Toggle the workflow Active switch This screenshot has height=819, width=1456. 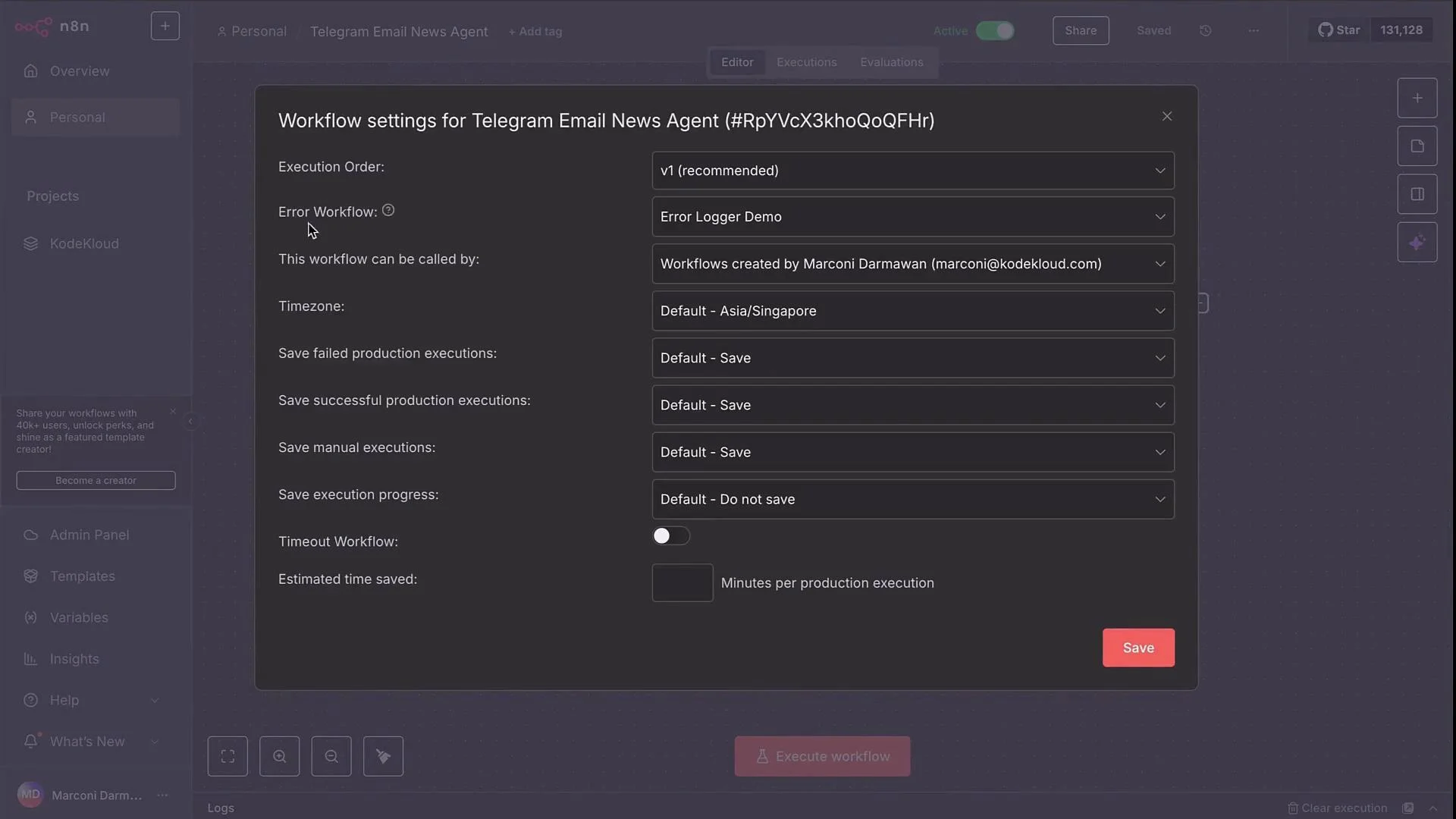pos(995,30)
